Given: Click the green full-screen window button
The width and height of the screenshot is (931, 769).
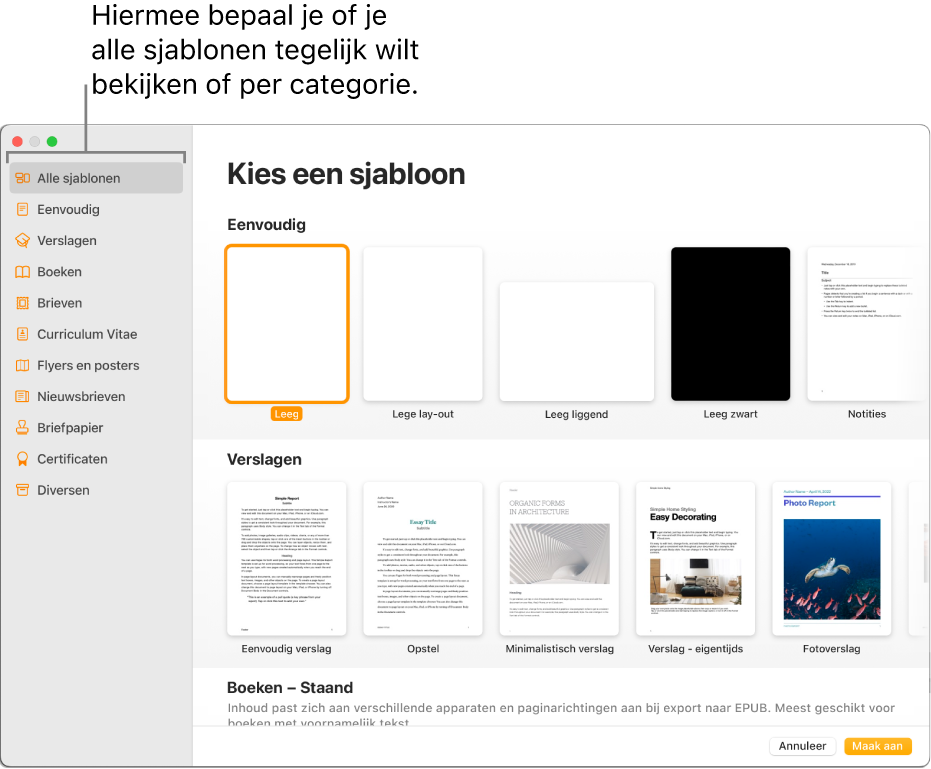Looking at the screenshot, I should [52, 141].
